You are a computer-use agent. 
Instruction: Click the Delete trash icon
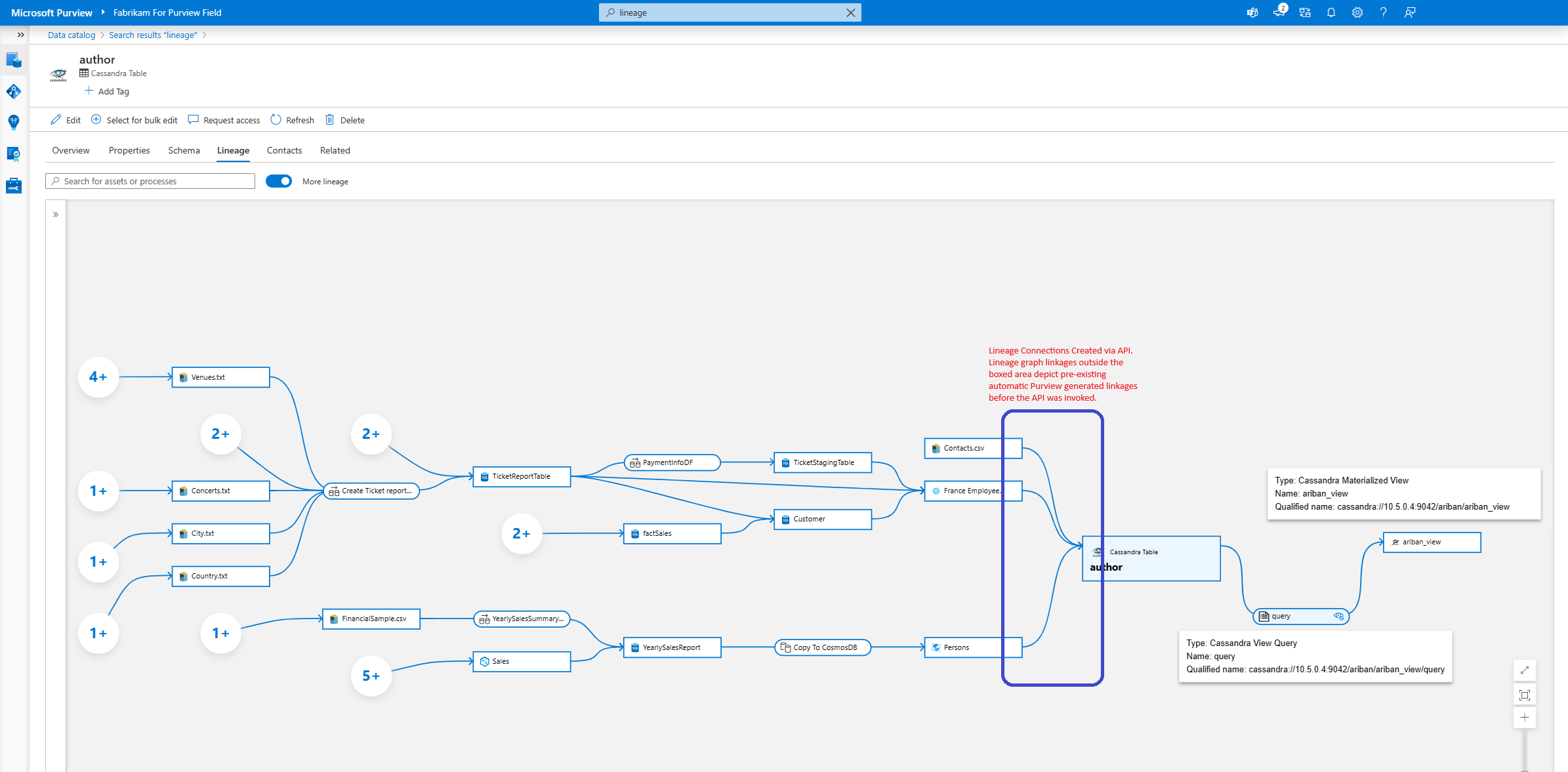(330, 120)
